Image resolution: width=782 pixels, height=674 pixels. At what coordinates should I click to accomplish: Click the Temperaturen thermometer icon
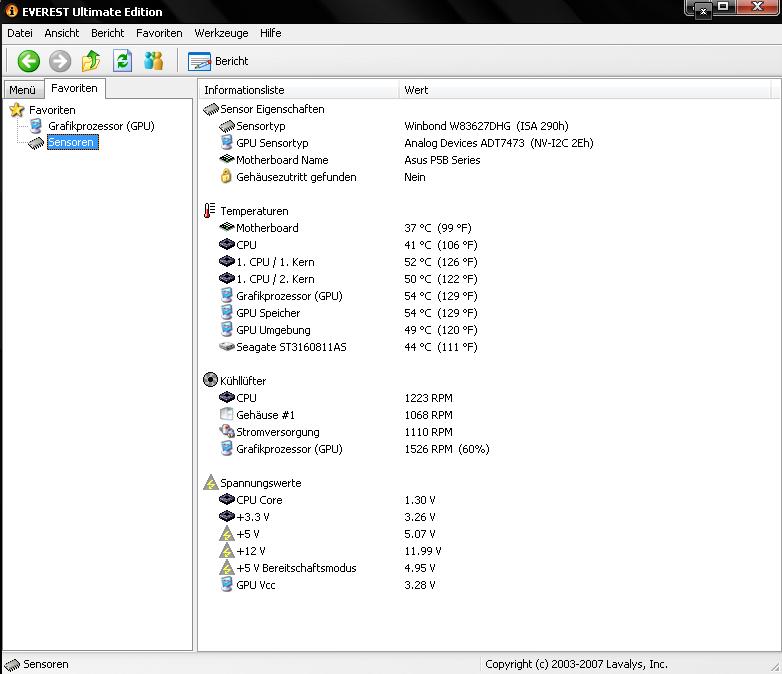tap(209, 211)
